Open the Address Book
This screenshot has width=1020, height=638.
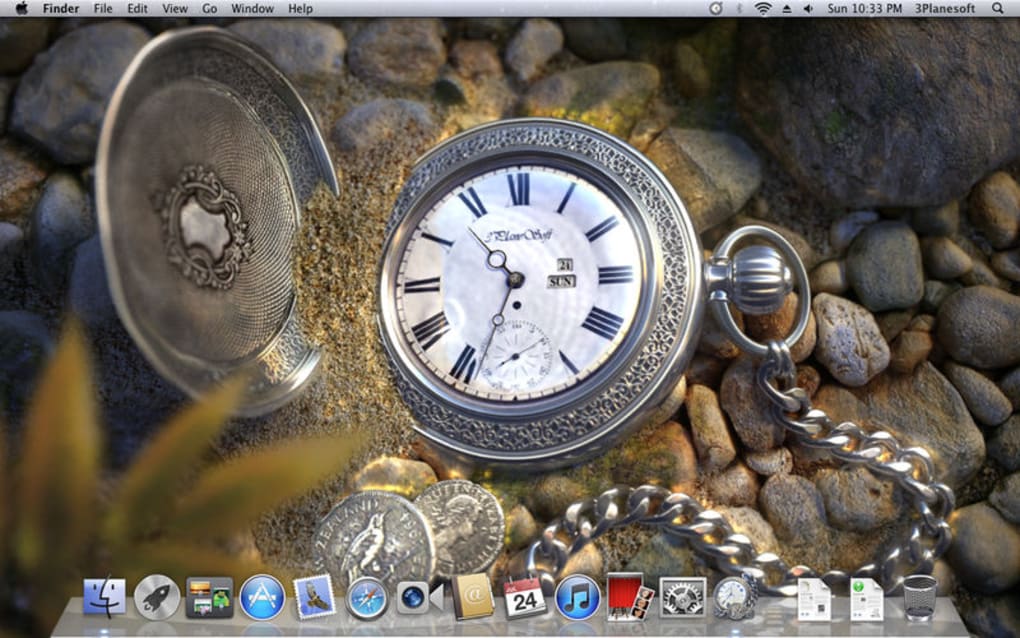click(x=473, y=600)
